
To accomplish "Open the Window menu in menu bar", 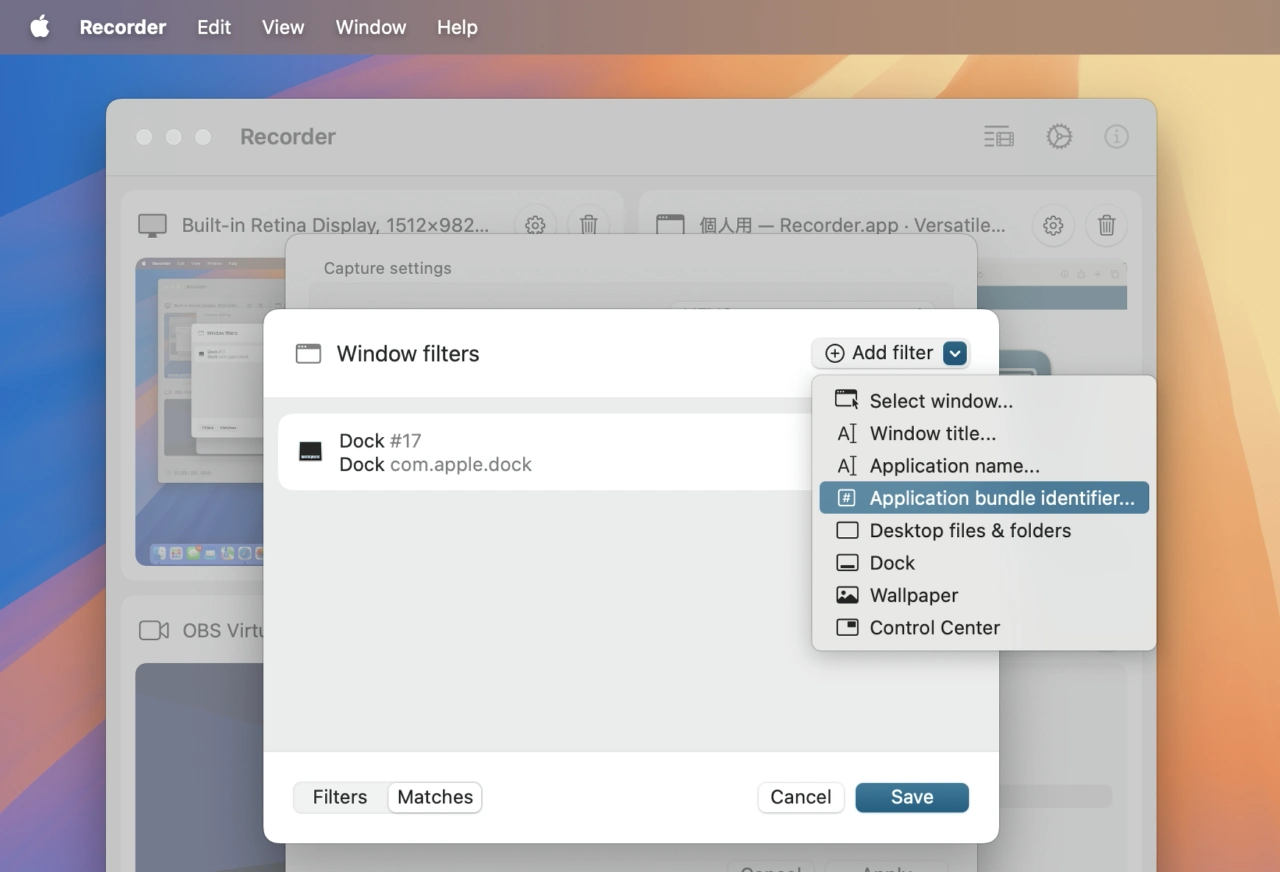I will [x=370, y=27].
